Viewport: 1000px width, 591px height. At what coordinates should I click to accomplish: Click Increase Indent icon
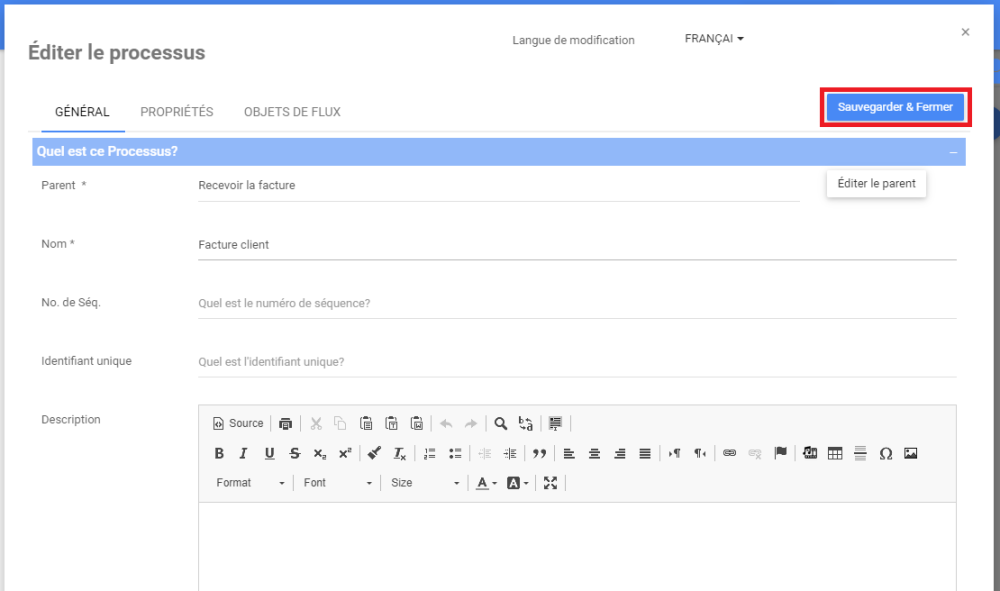point(510,453)
